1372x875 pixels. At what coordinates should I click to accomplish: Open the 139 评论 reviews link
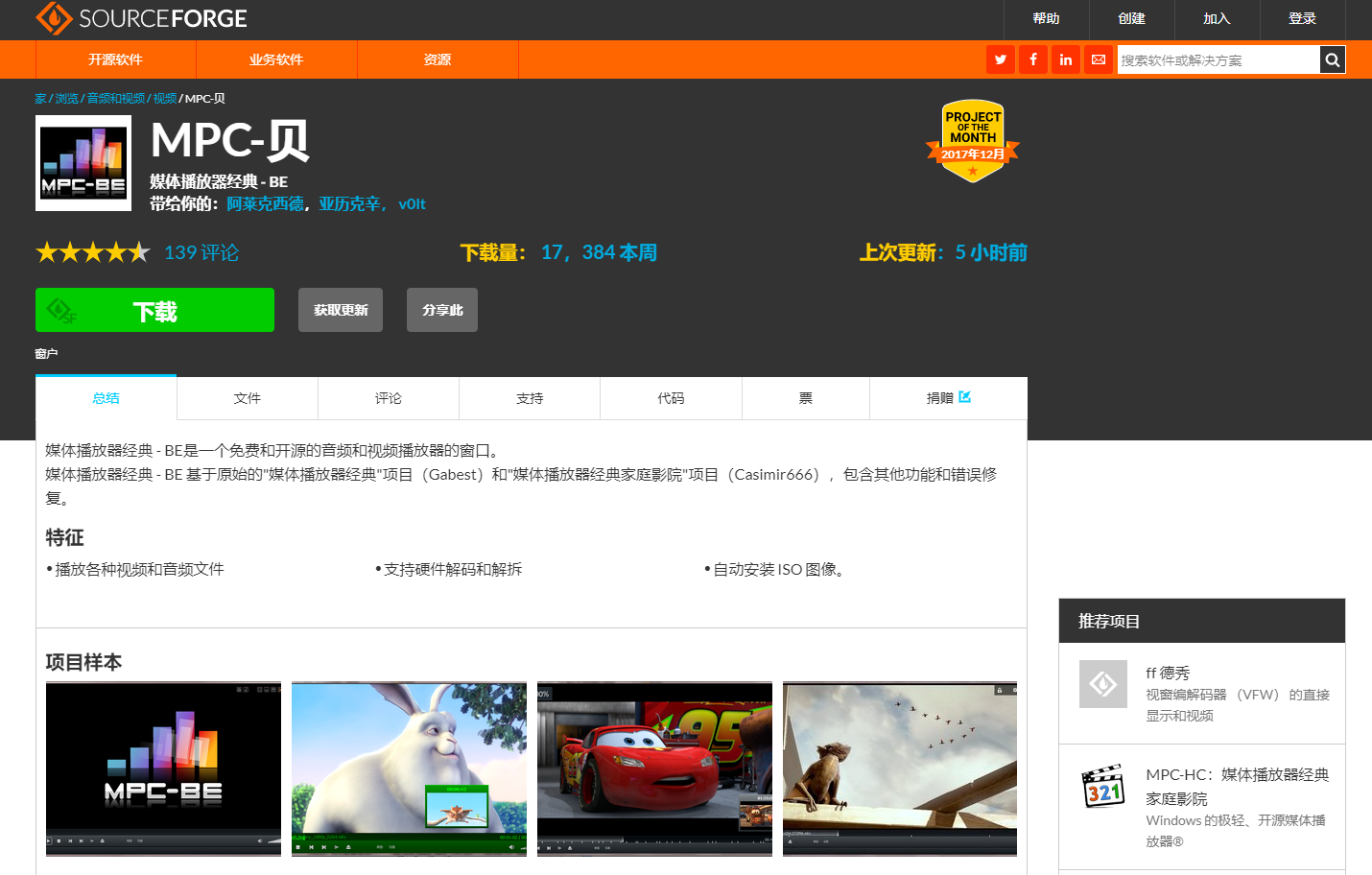[201, 252]
